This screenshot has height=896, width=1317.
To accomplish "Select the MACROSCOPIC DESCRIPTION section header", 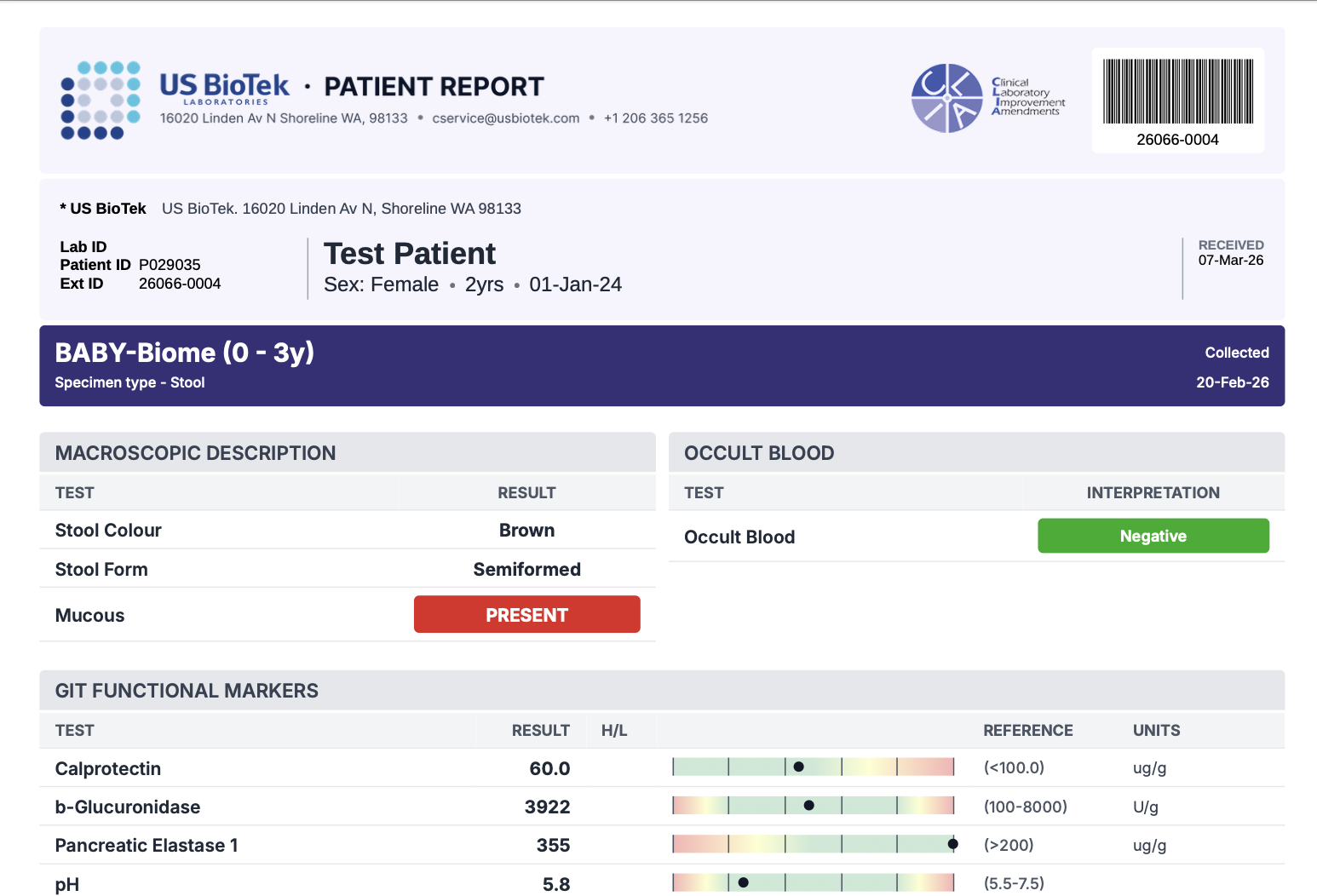I will coord(195,453).
